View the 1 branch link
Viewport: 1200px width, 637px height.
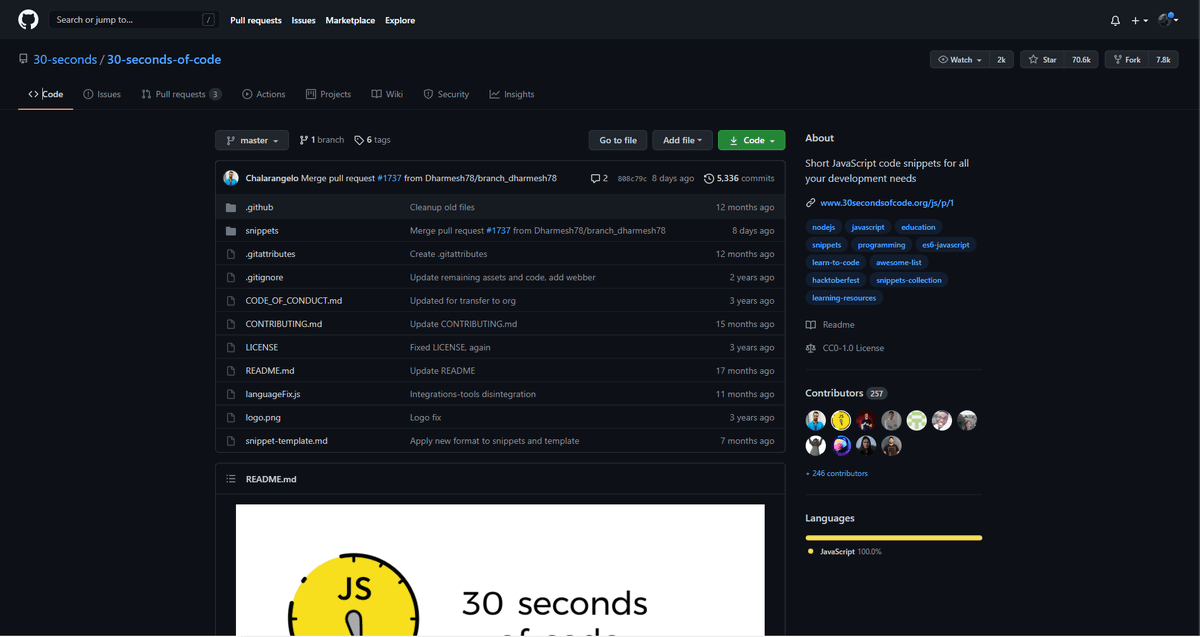click(322, 140)
